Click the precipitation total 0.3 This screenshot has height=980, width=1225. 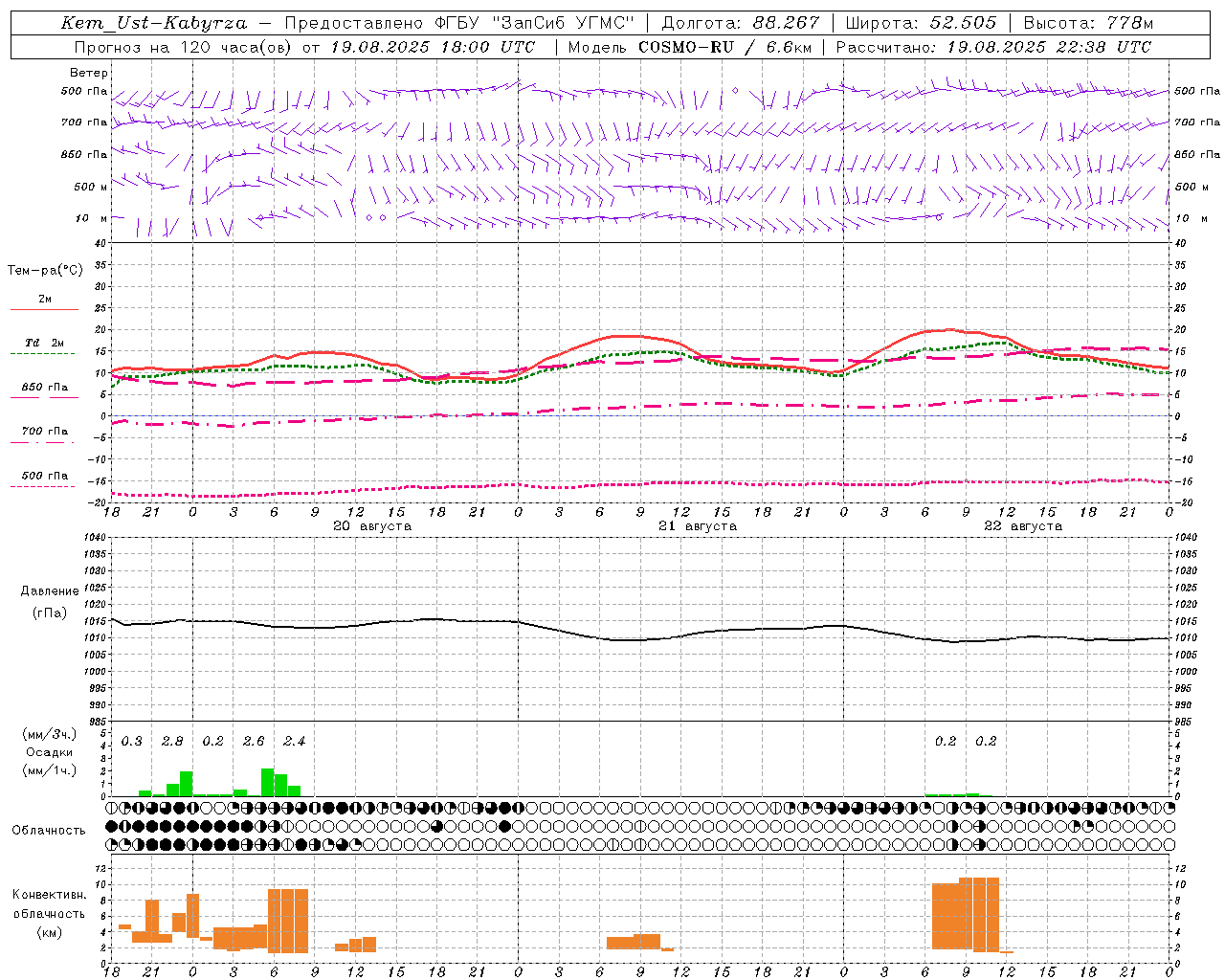(131, 742)
